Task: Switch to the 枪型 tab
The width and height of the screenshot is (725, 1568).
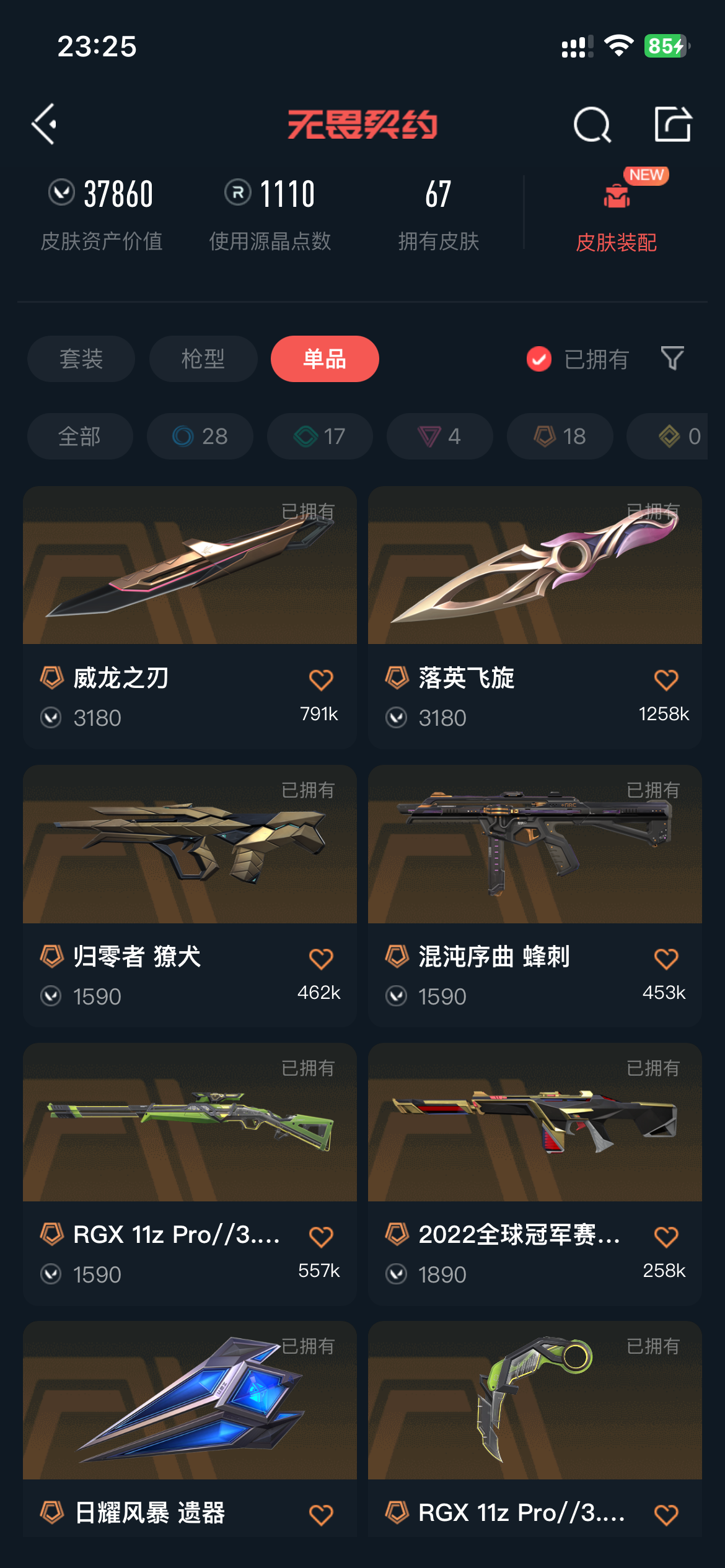Action: tap(203, 359)
